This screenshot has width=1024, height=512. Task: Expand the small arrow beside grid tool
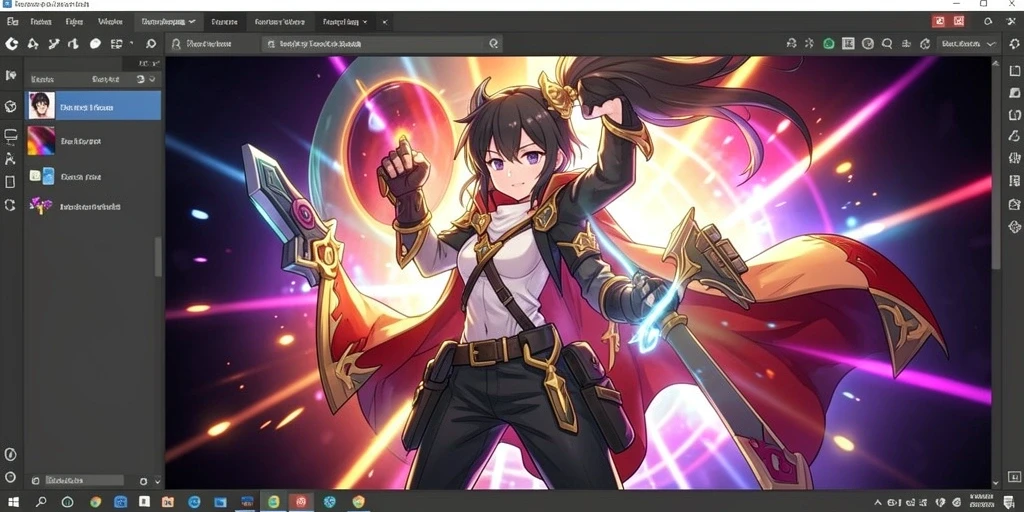coord(131,44)
